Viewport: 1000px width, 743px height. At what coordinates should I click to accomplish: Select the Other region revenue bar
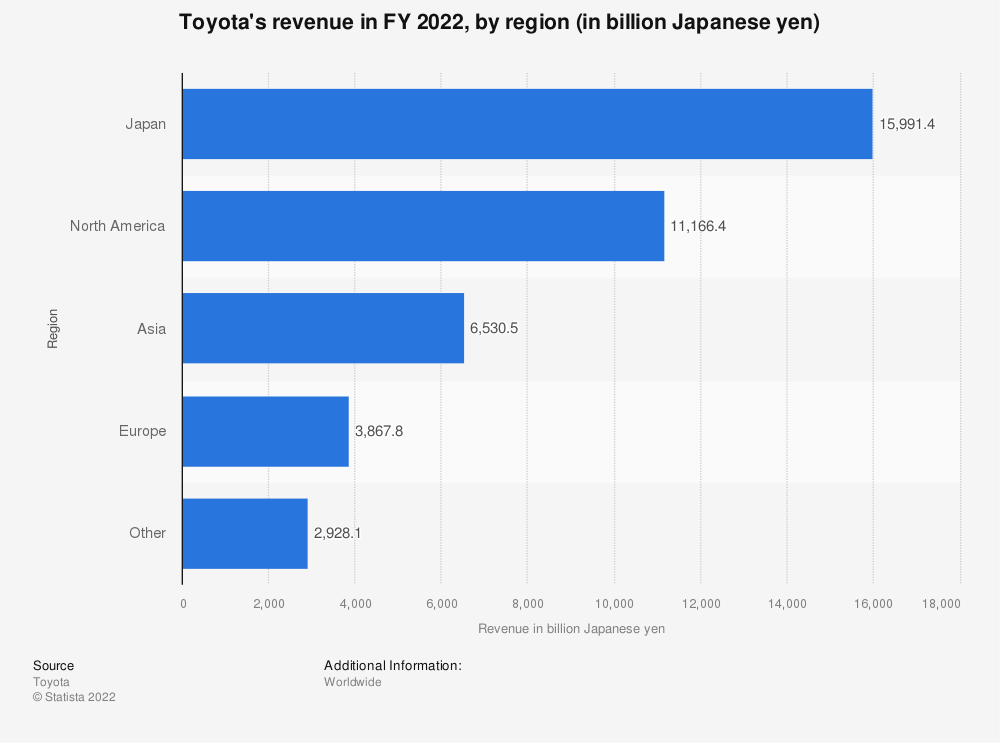244,533
